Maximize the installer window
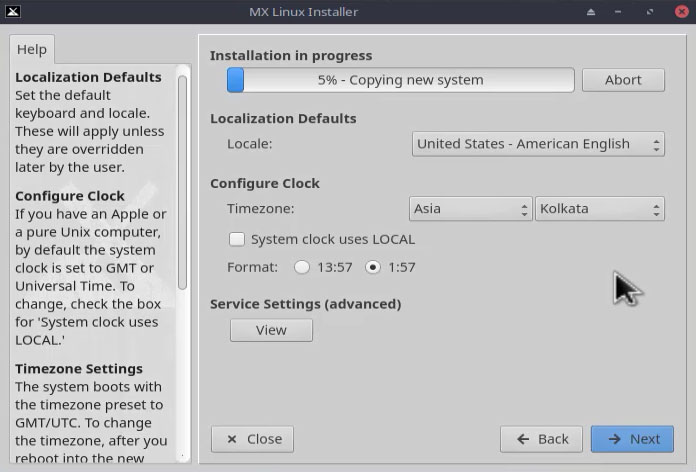The width and height of the screenshot is (696, 472). pyautogui.click(x=650, y=12)
